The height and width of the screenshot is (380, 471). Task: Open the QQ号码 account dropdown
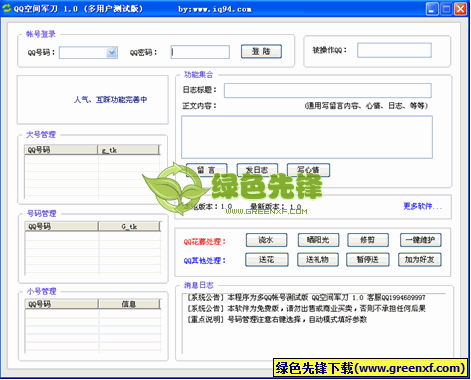pos(112,52)
